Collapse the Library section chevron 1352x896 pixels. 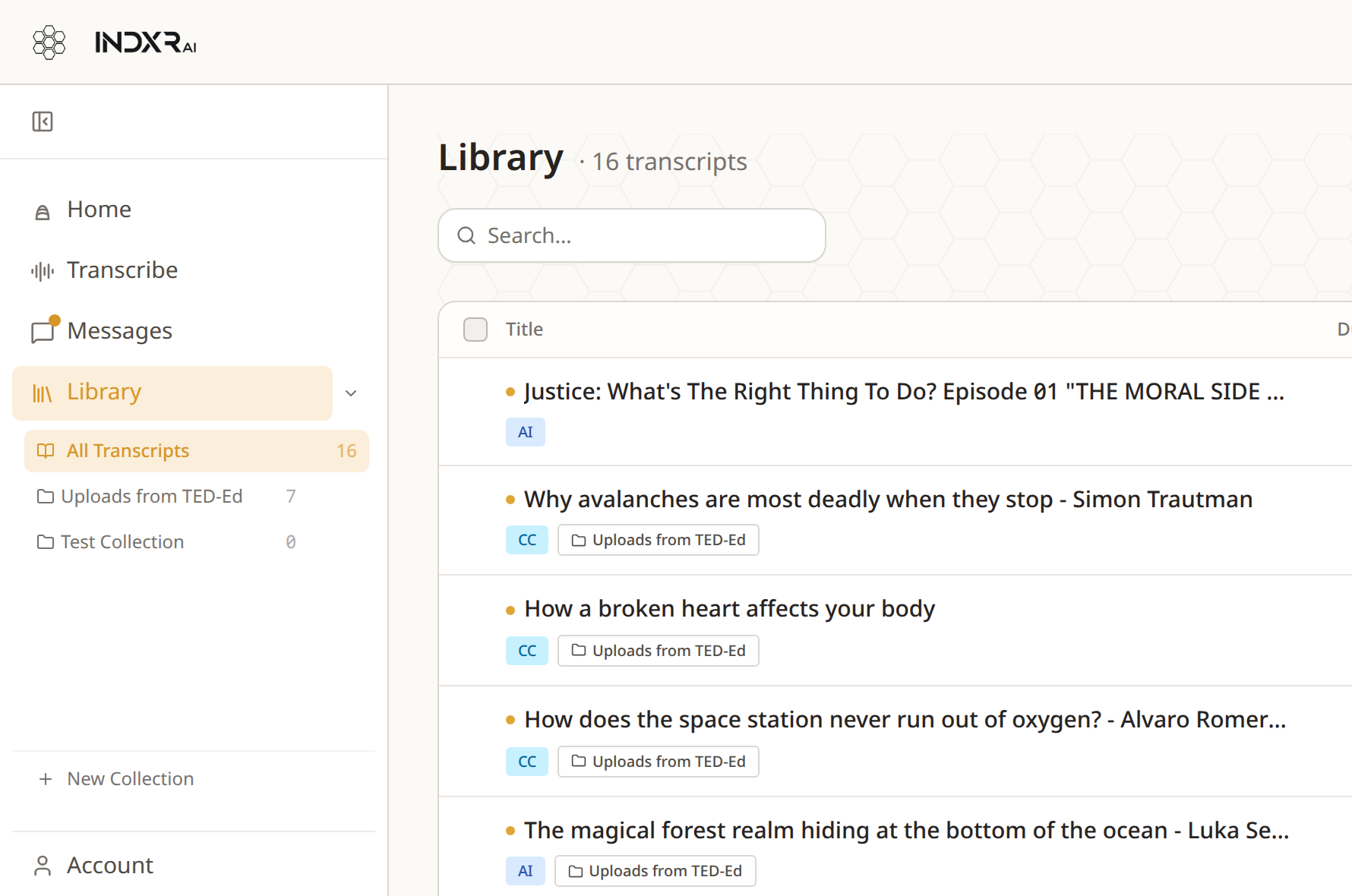pos(351,393)
